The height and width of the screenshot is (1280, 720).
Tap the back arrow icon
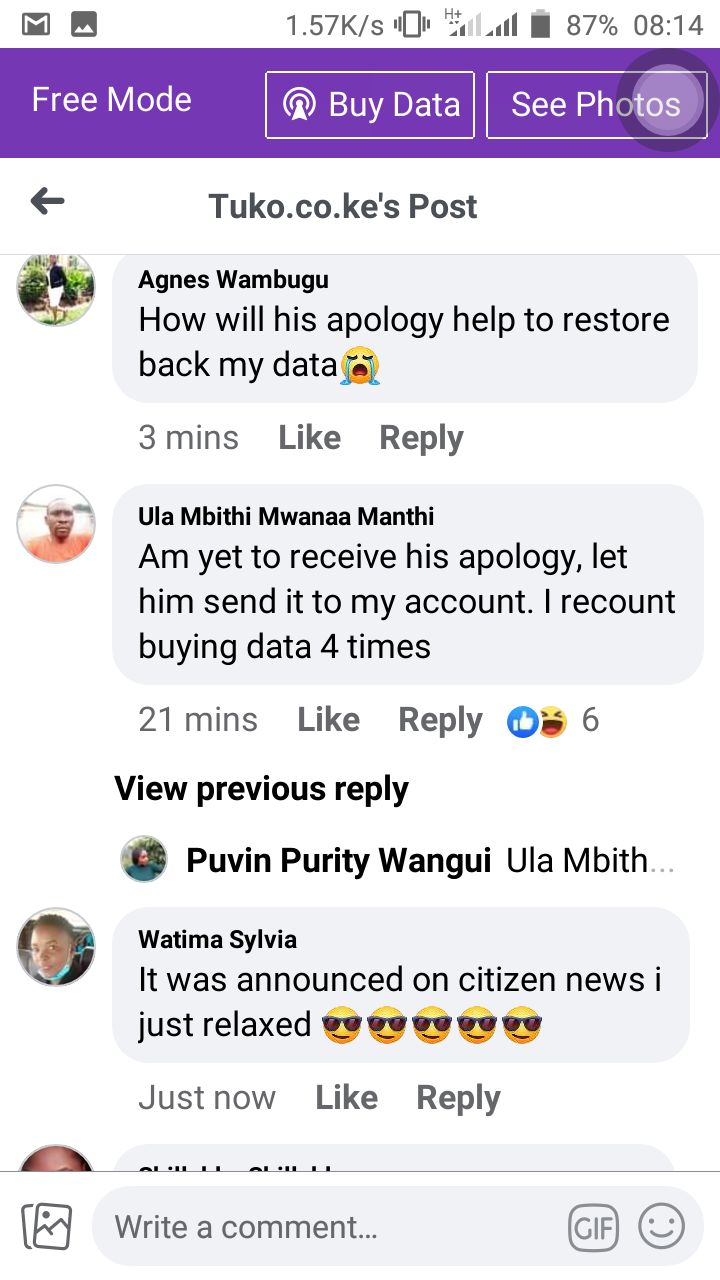(47, 203)
